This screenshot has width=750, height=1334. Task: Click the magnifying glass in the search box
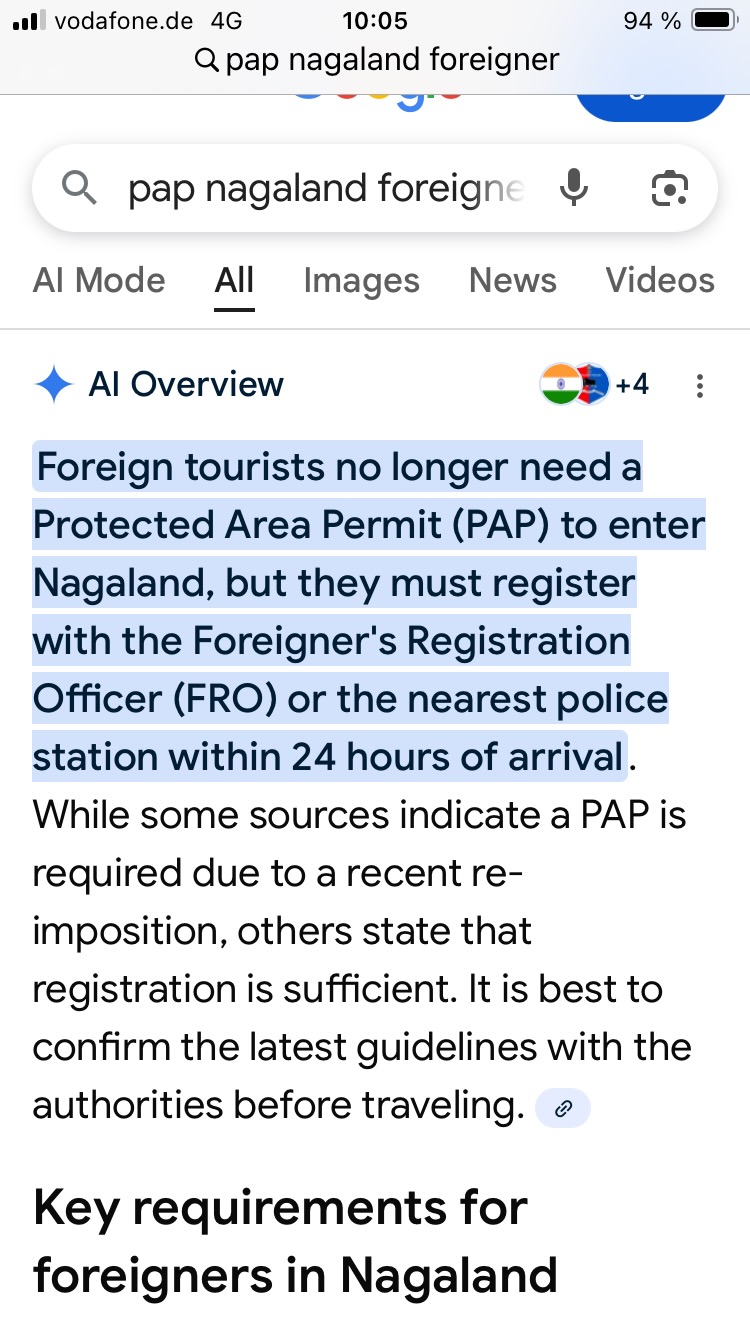(x=79, y=188)
